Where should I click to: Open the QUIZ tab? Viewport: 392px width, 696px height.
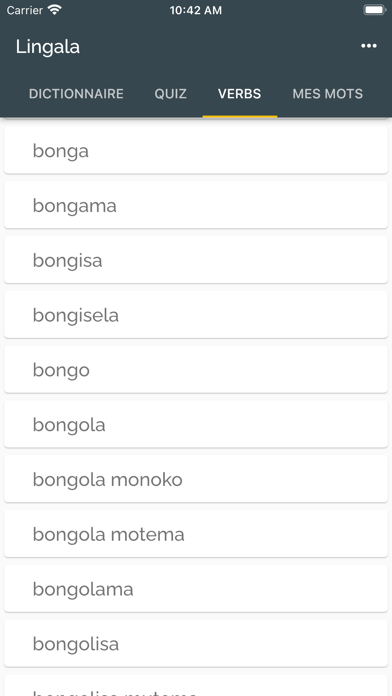(x=170, y=94)
